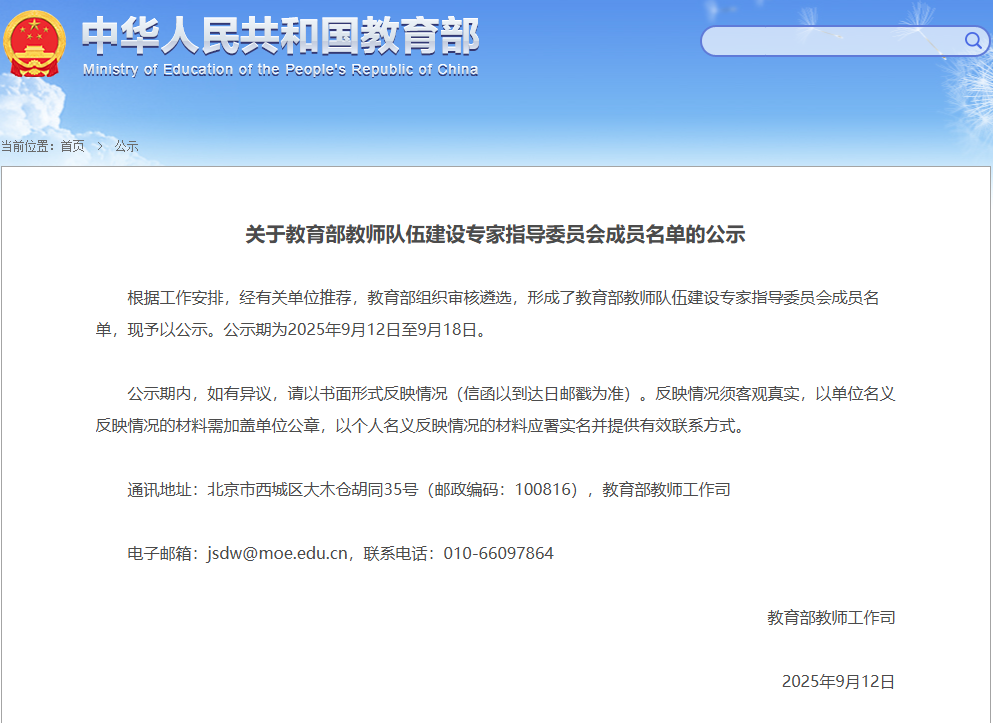Click the national emblem logo
Image resolution: width=993 pixels, height=723 pixels.
(x=34, y=44)
